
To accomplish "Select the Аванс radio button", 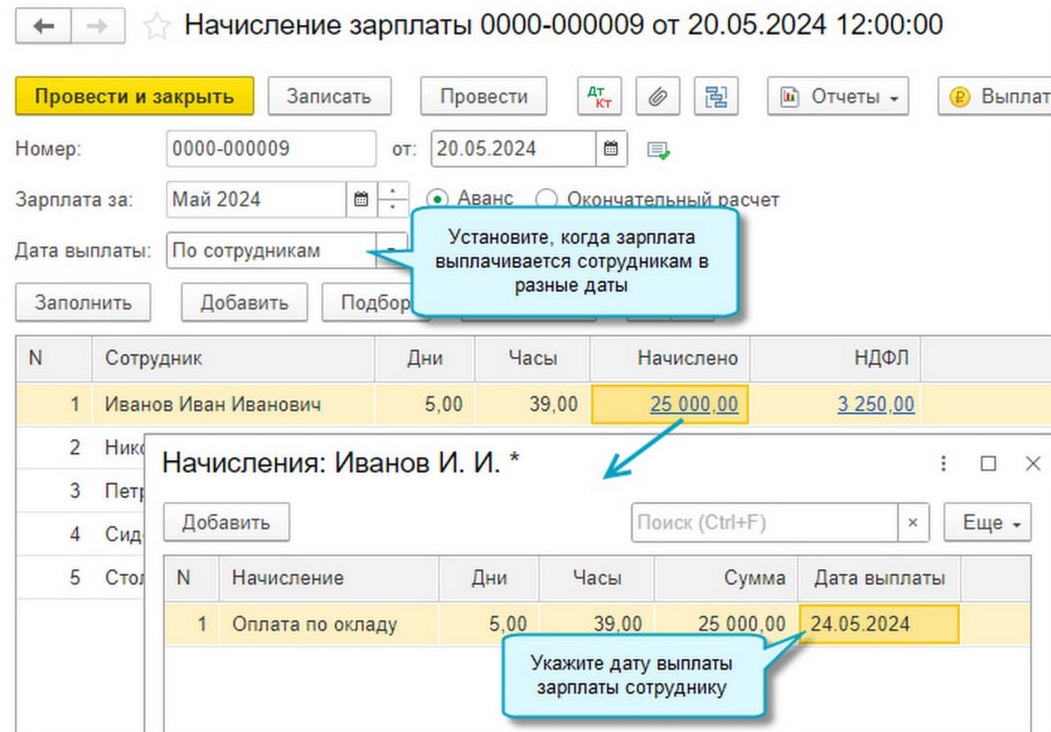I will (437, 199).
